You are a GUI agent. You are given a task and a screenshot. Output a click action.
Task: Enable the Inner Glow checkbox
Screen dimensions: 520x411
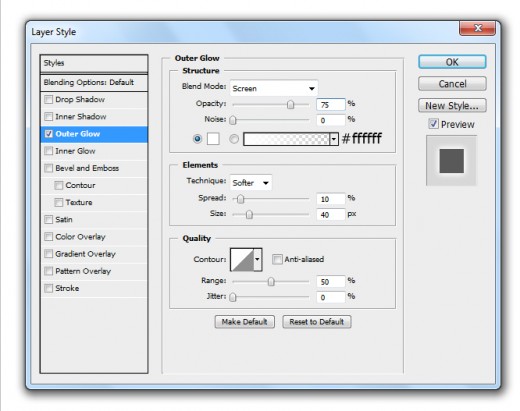pyautogui.click(x=49, y=151)
